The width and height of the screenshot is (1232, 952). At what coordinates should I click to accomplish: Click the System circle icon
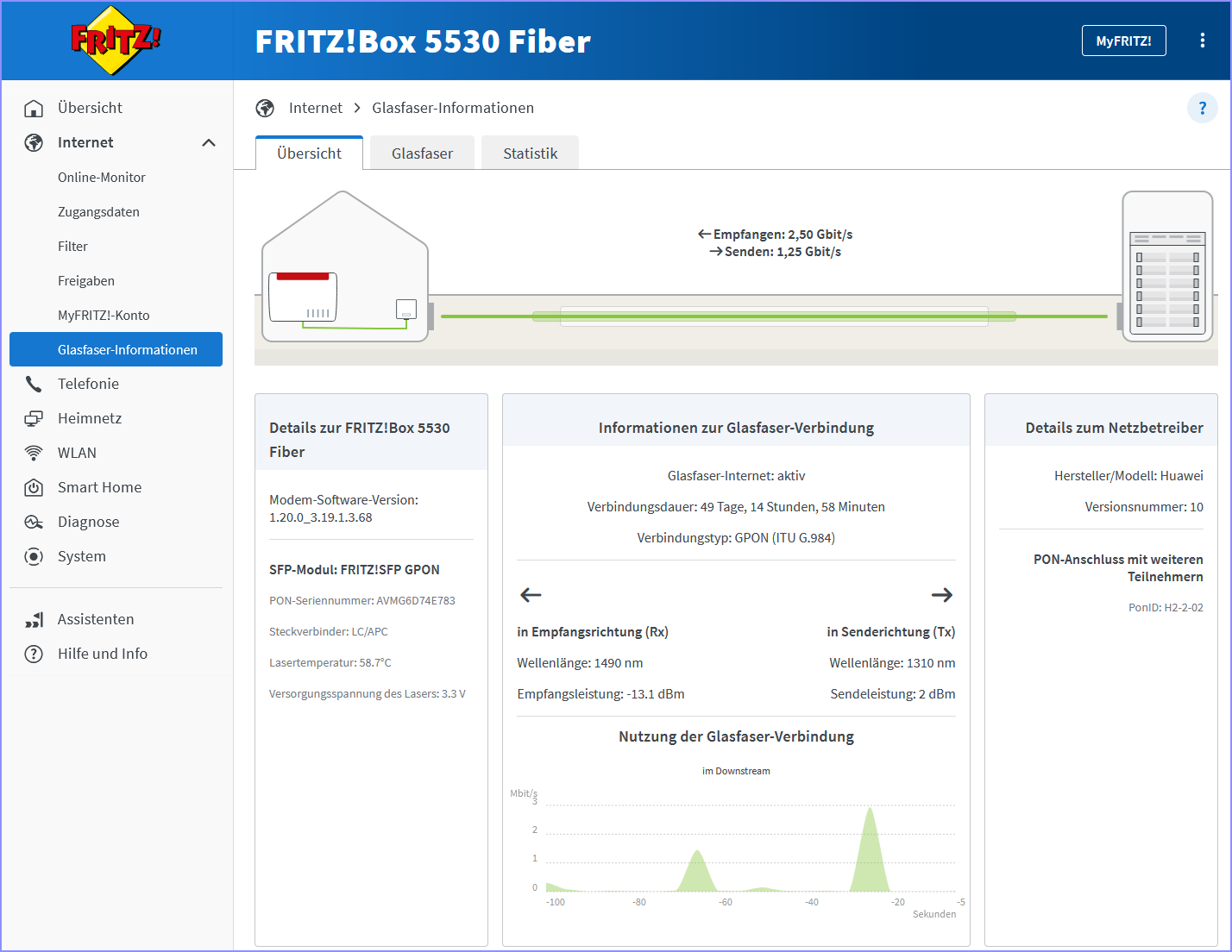click(x=34, y=556)
